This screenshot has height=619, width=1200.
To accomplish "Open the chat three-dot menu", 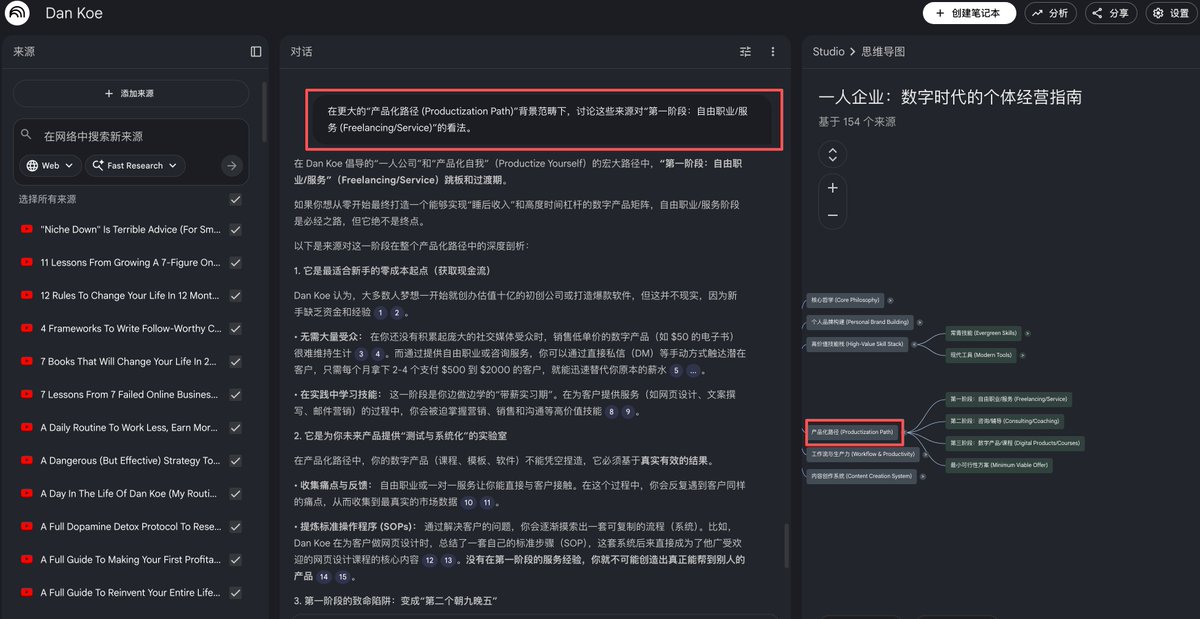I will click(773, 51).
